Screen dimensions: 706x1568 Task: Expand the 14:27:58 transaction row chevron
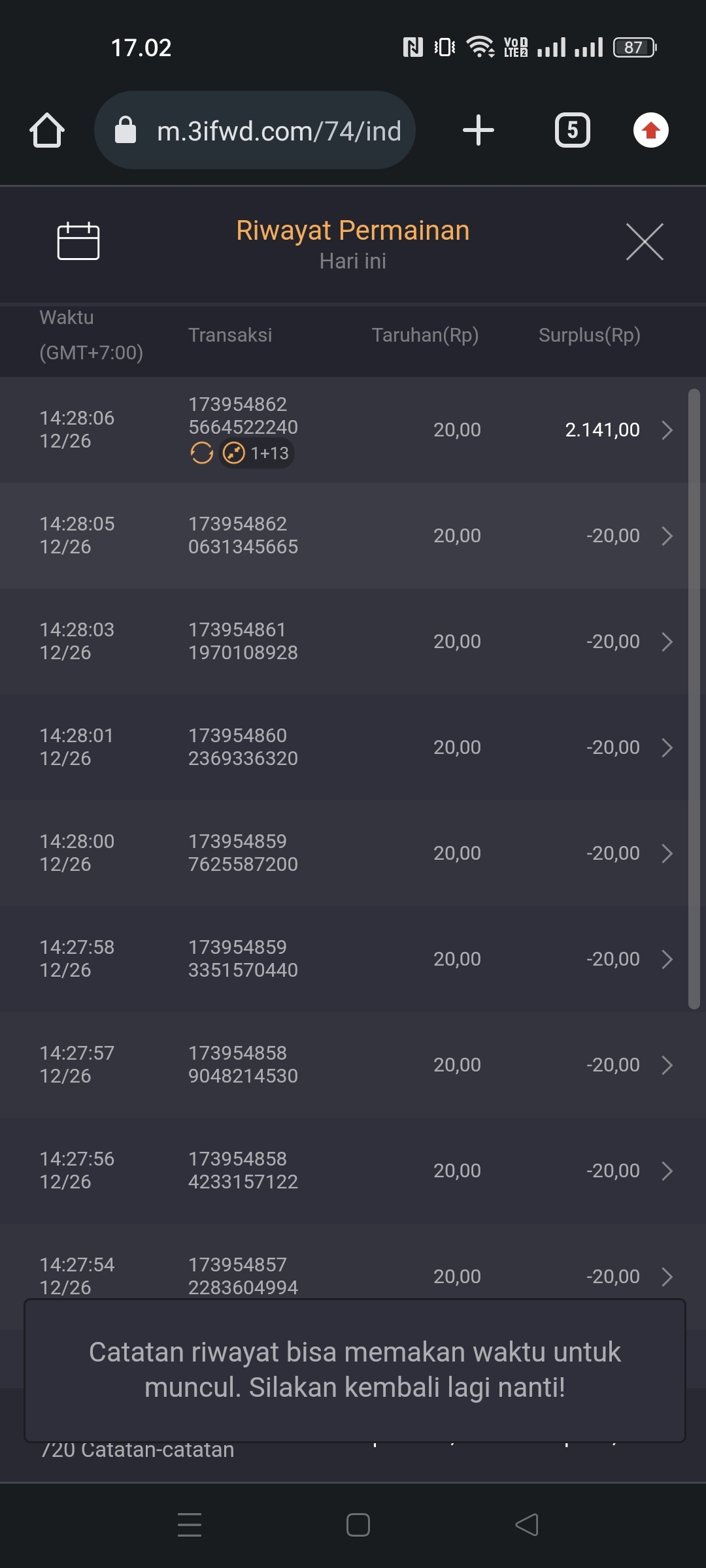667,959
